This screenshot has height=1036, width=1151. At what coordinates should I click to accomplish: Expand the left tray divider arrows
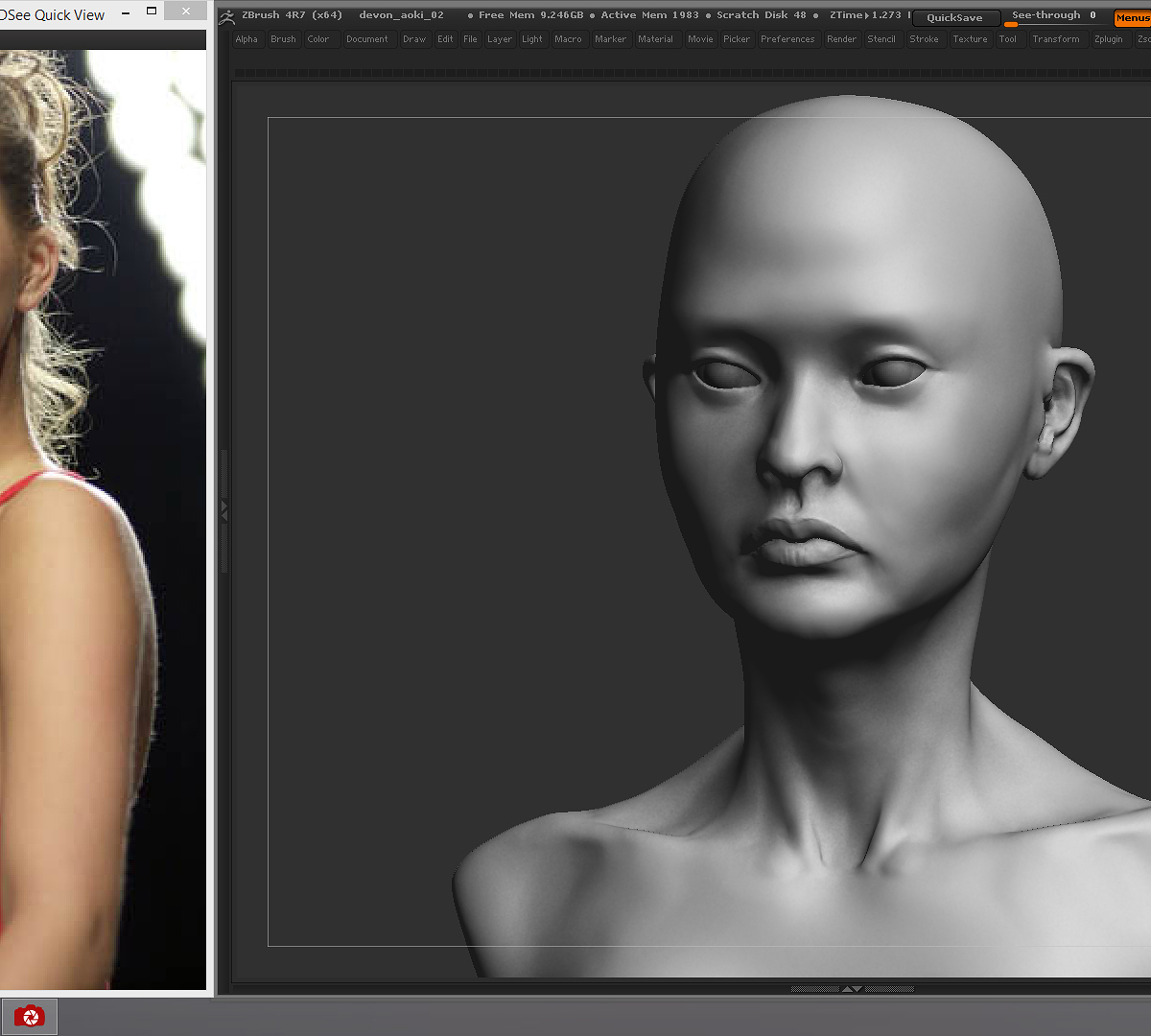[224, 510]
